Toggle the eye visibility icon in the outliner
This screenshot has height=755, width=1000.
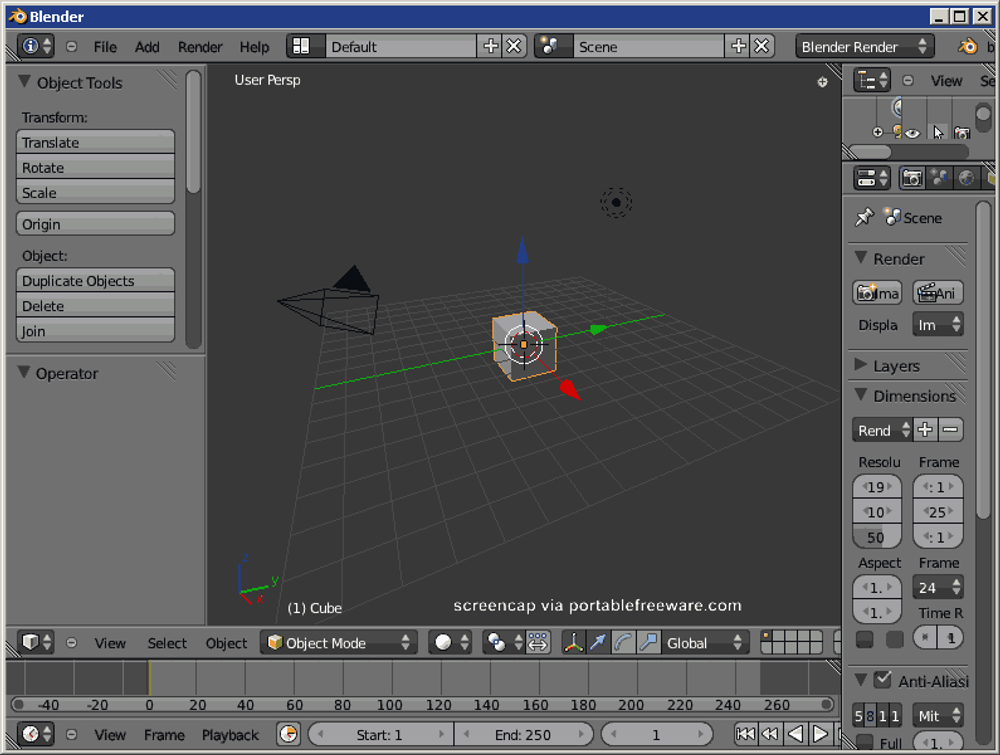[913, 133]
